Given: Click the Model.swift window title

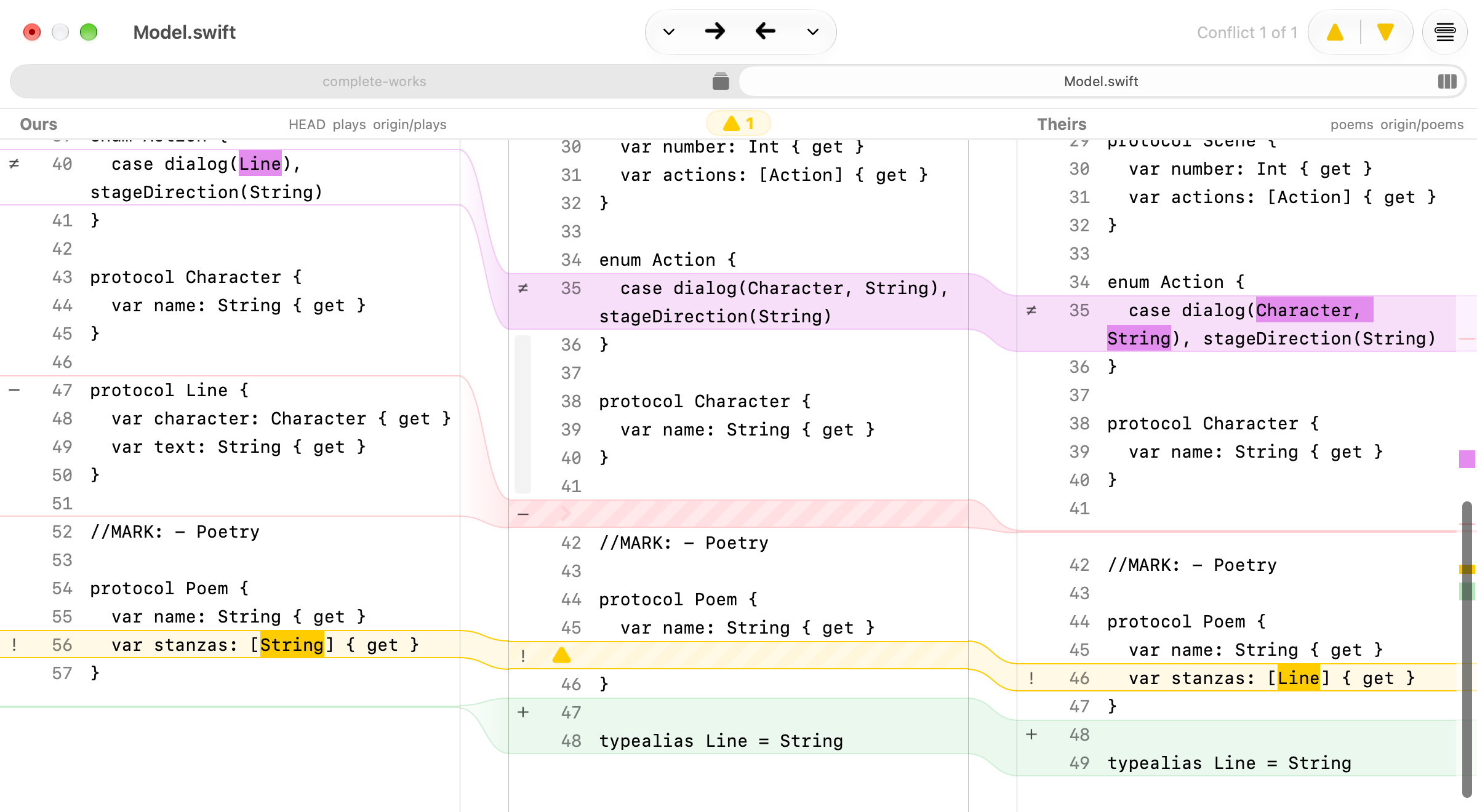Looking at the screenshot, I should coord(185,32).
